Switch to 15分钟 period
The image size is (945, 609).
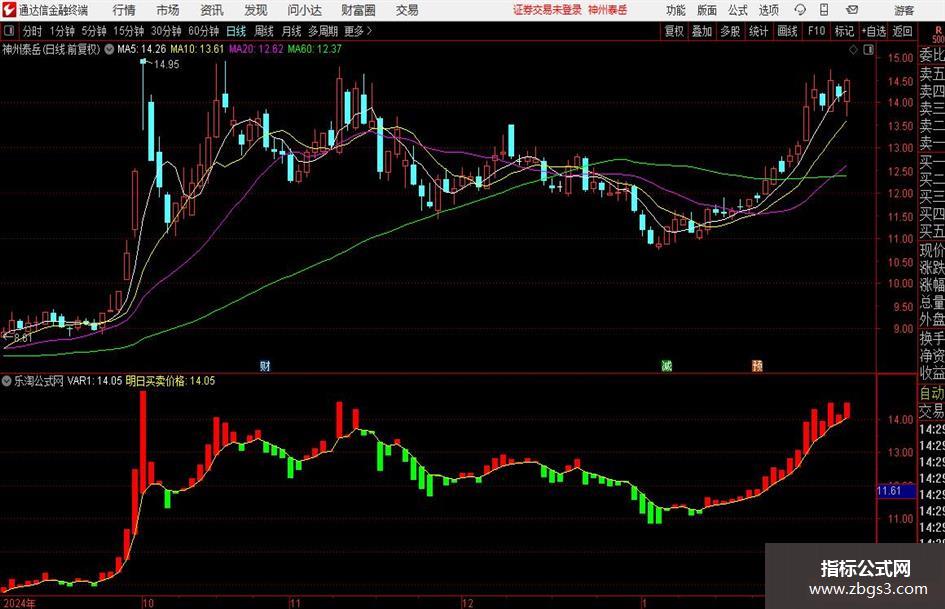(x=129, y=31)
